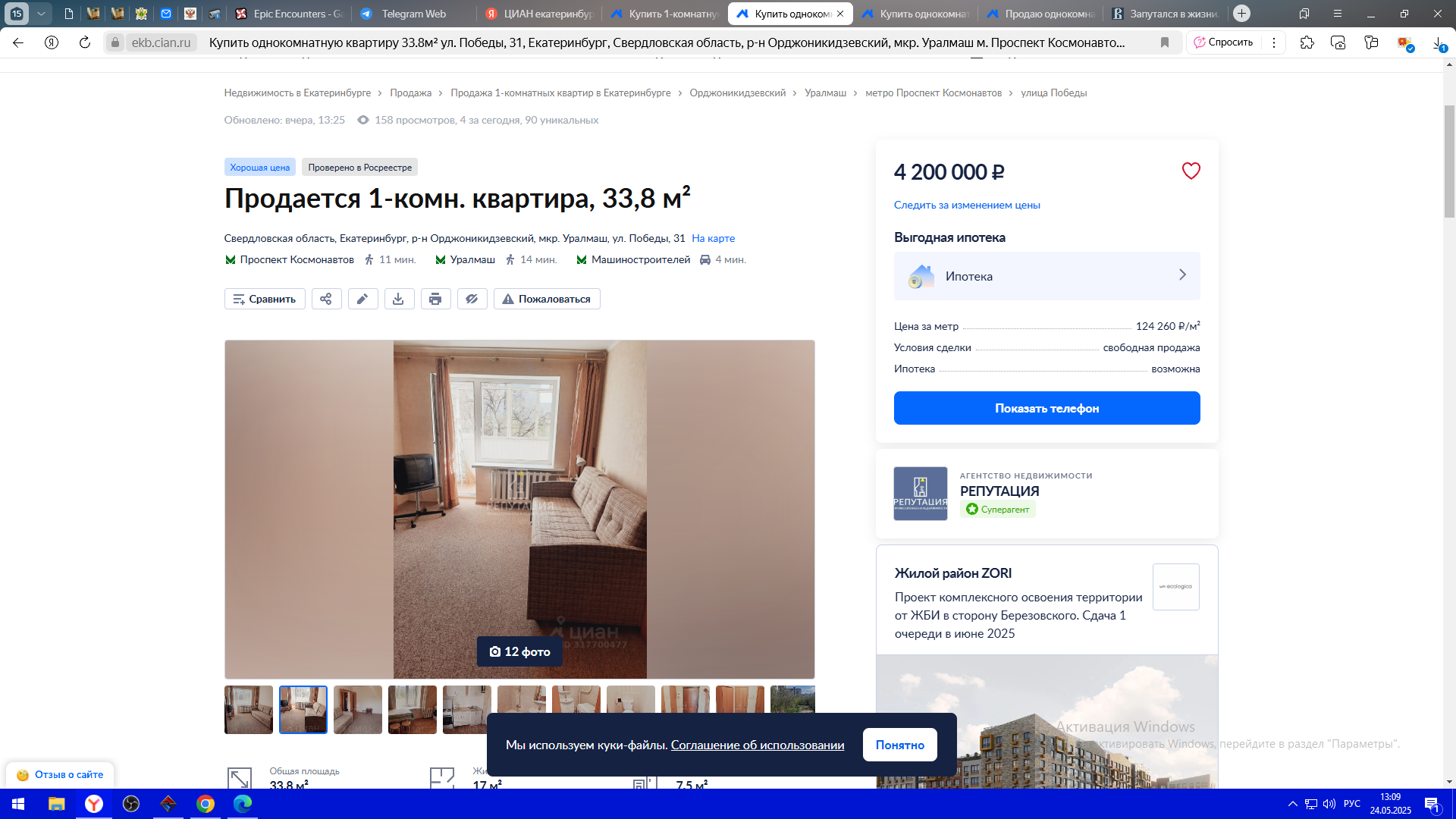Bookmark the page in address bar
The image size is (1456, 819).
click(x=1165, y=42)
